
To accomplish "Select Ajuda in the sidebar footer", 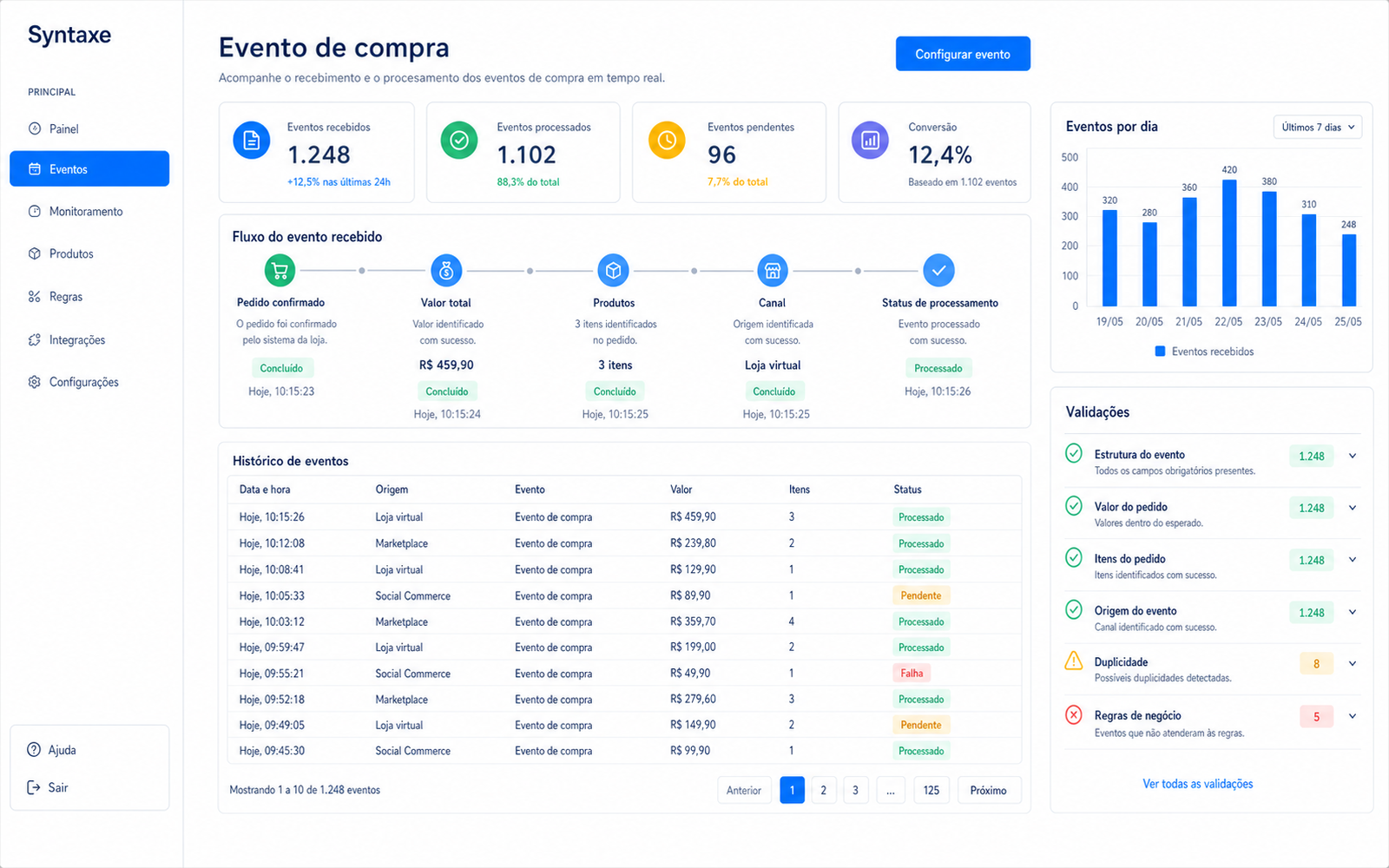I will pos(89,750).
